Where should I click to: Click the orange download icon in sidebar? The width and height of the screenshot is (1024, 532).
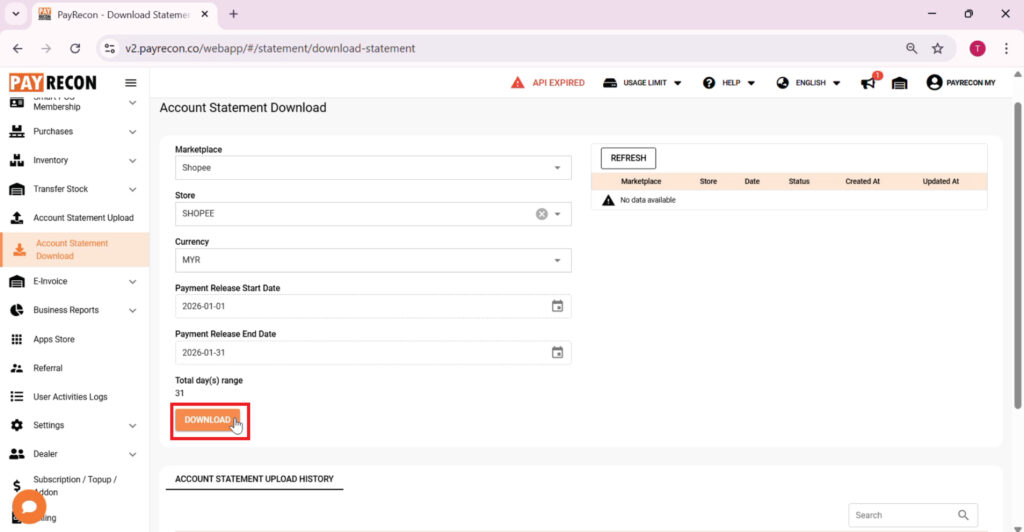20,249
